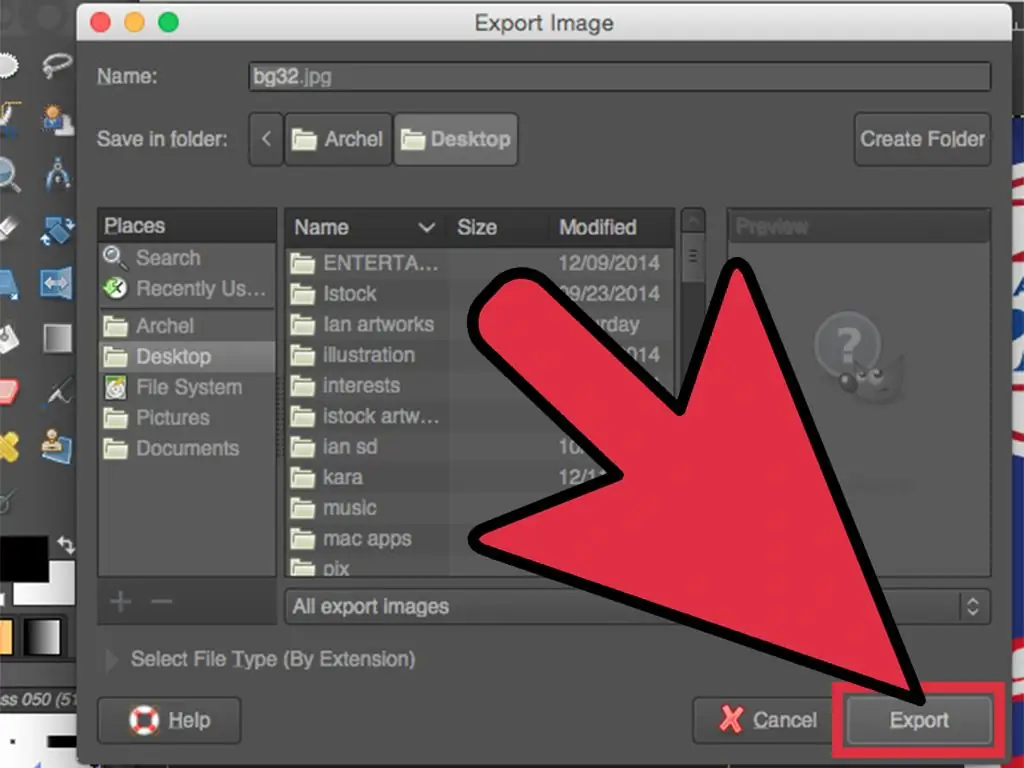This screenshot has height=768, width=1024.
Task: Select Desktop in Places sidebar
Action: point(187,357)
